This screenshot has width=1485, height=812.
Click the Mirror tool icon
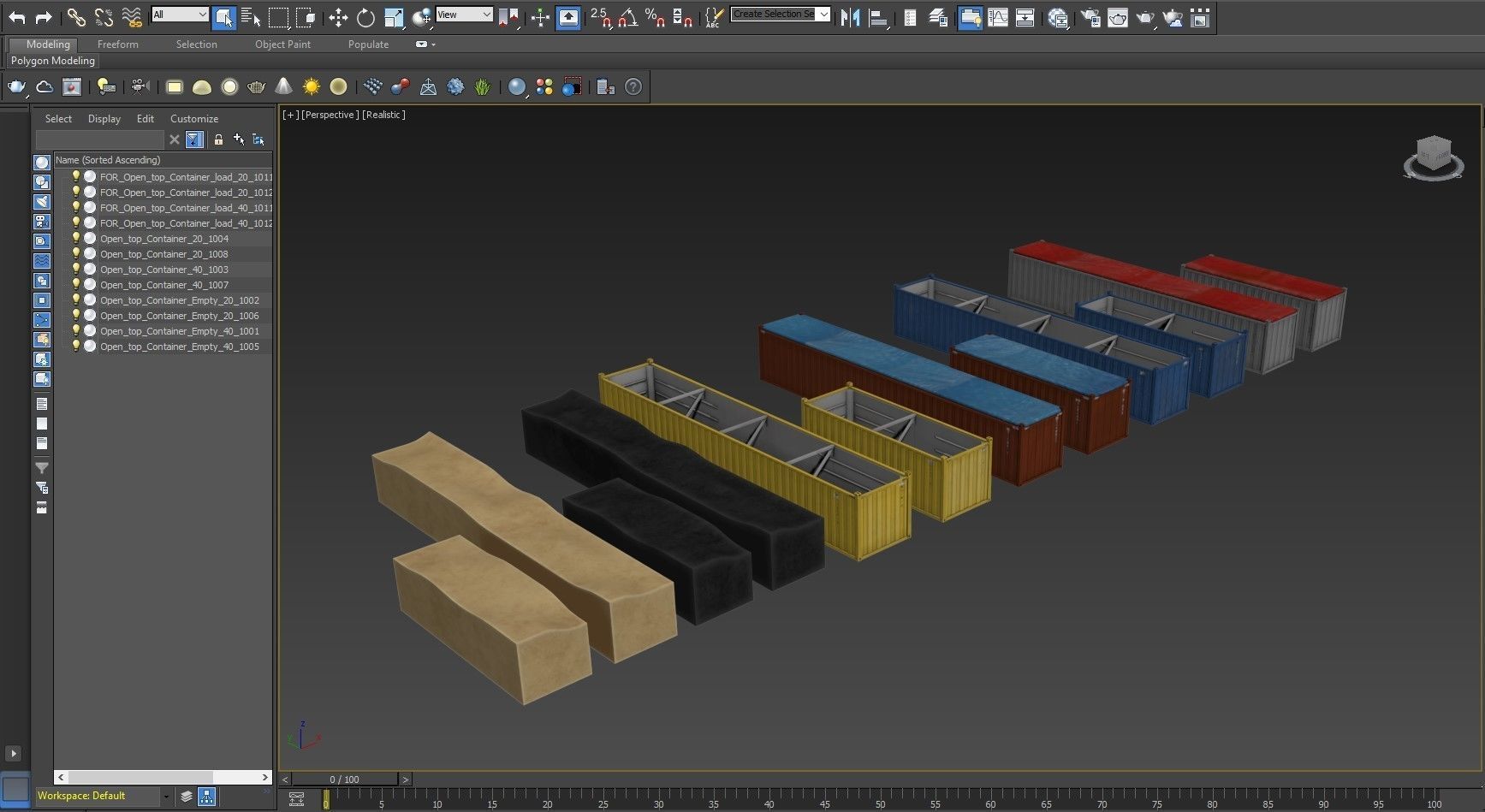coord(850,17)
